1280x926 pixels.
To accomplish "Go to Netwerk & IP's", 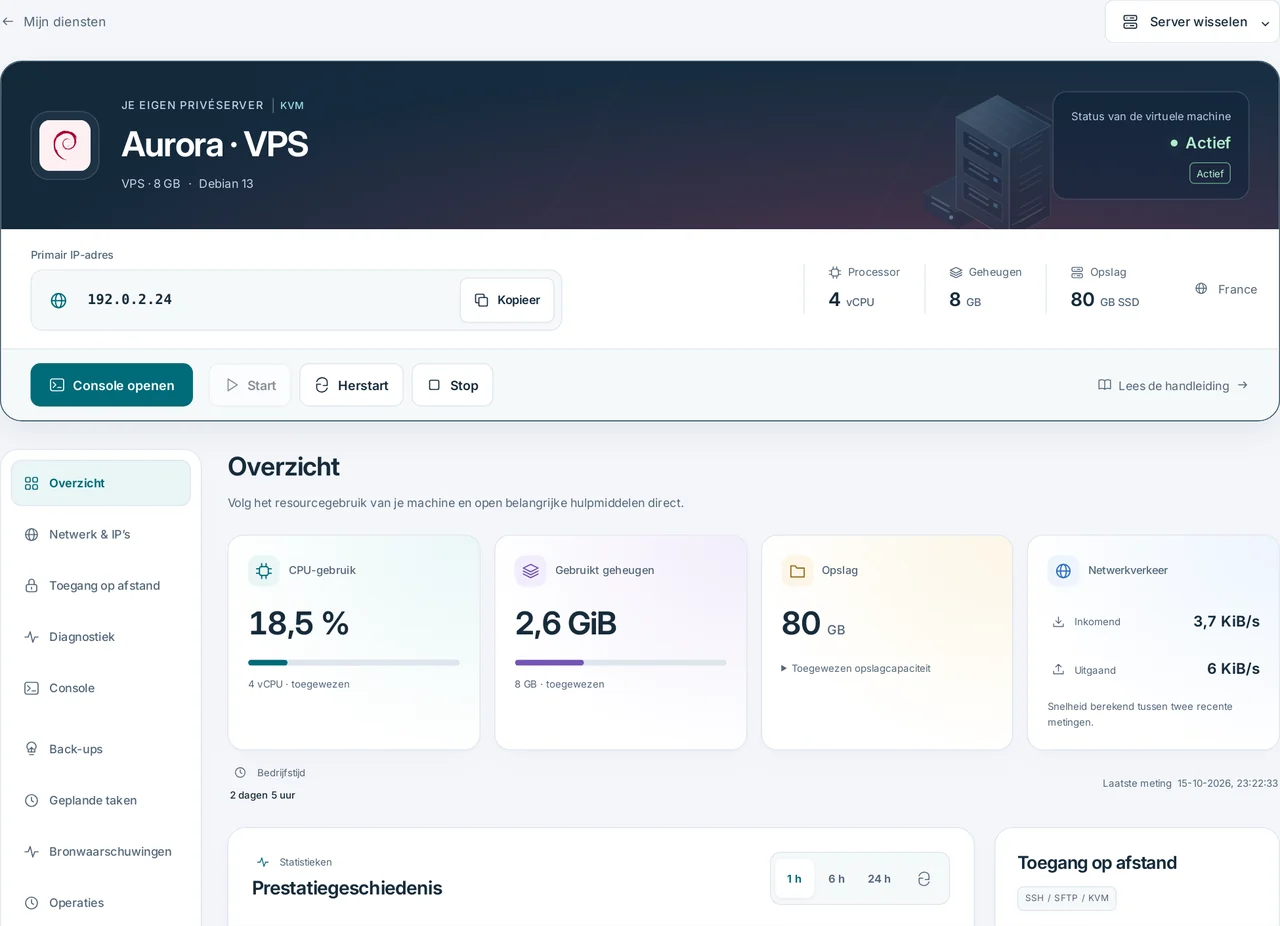I will click(x=101, y=534).
